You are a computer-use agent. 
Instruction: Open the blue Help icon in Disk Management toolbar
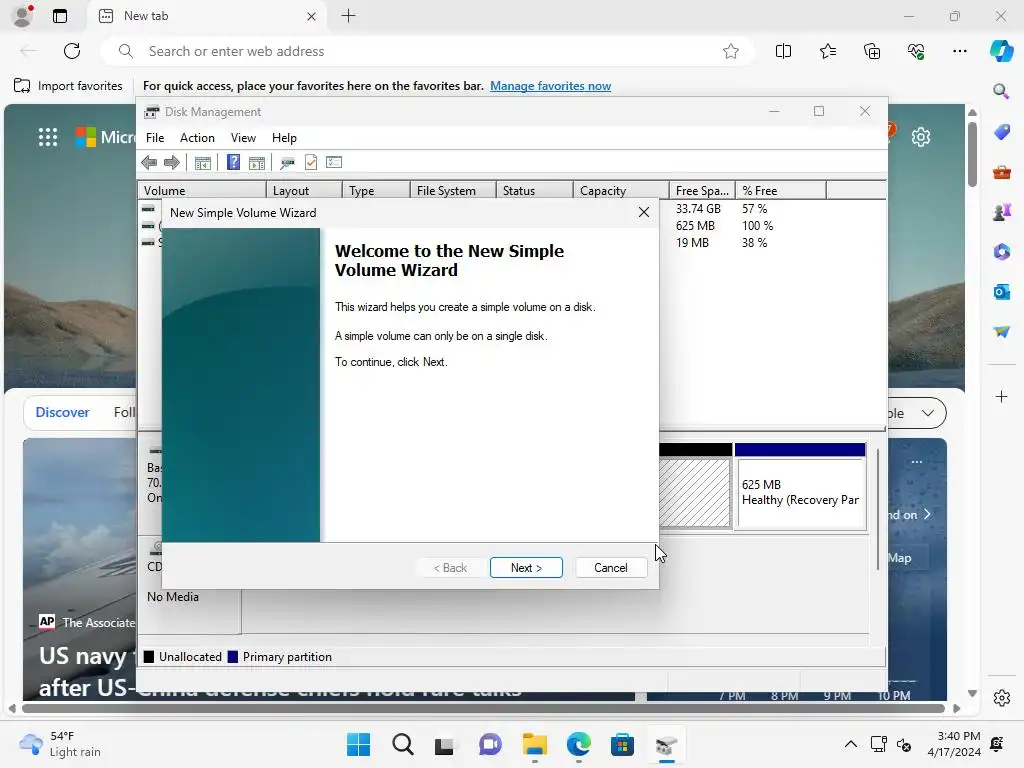coord(233,163)
